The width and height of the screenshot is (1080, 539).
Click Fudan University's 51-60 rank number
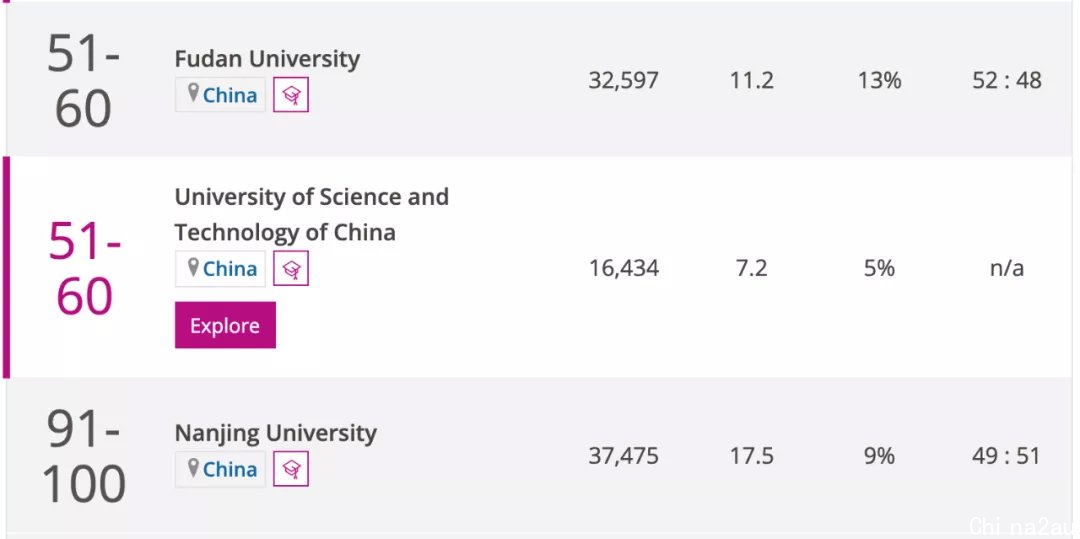point(83,81)
